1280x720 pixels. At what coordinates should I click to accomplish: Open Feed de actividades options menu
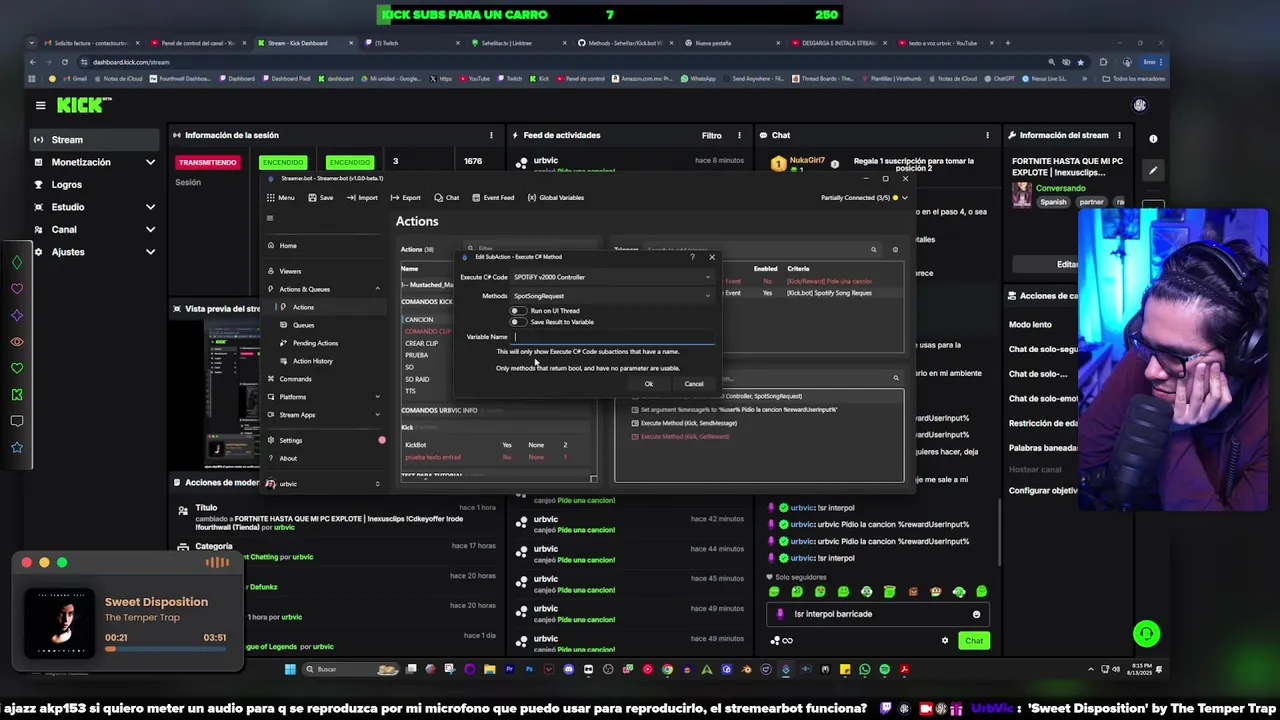740,135
